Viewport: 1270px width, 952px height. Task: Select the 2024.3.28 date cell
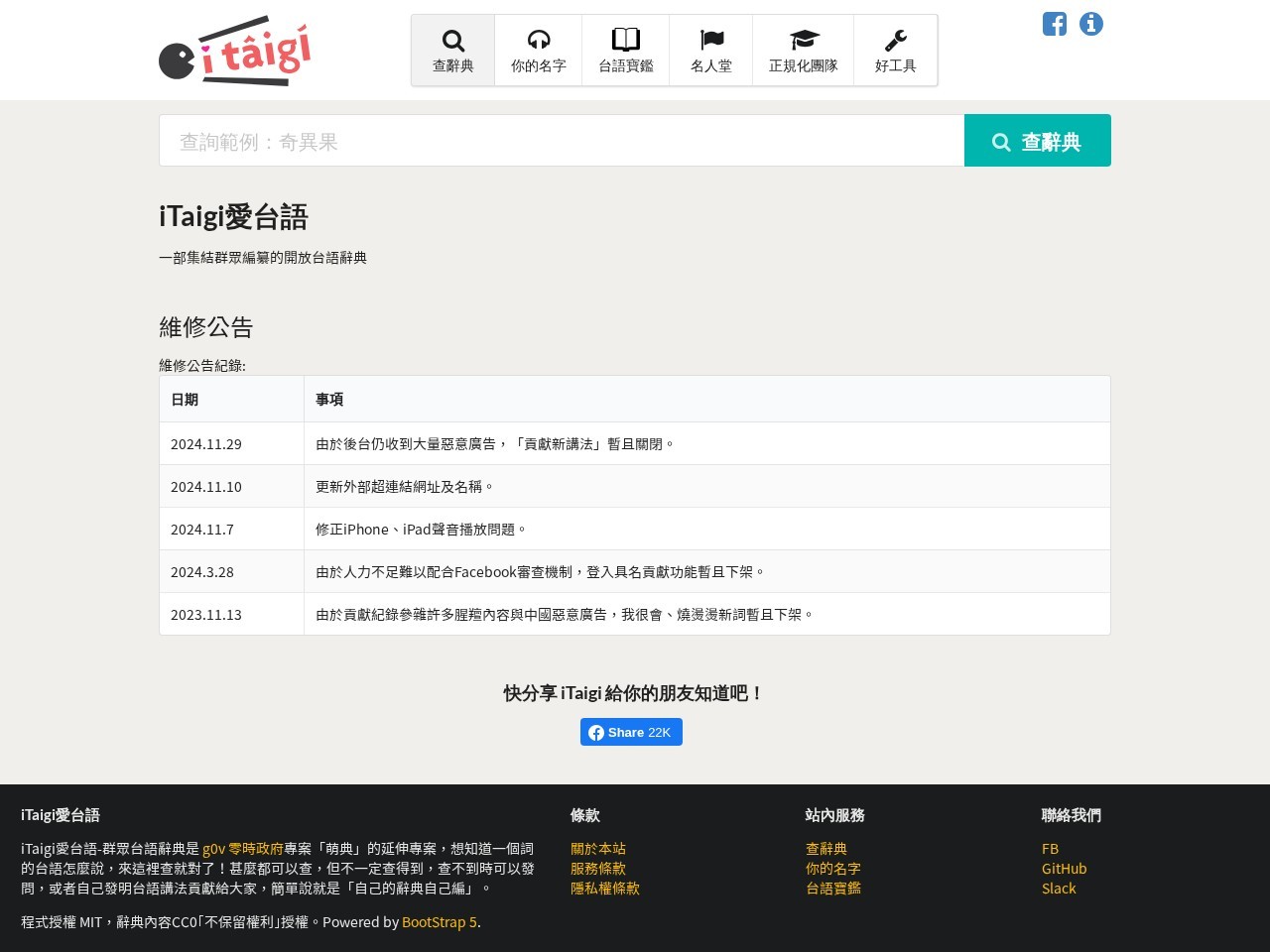232,572
